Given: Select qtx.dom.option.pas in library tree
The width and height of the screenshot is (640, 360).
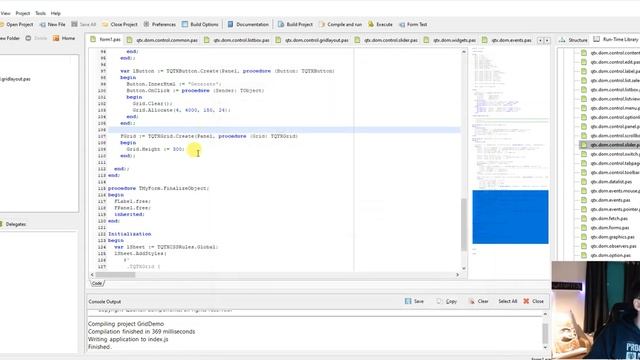Looking at the screenshot, I should (x=606, y=256).
